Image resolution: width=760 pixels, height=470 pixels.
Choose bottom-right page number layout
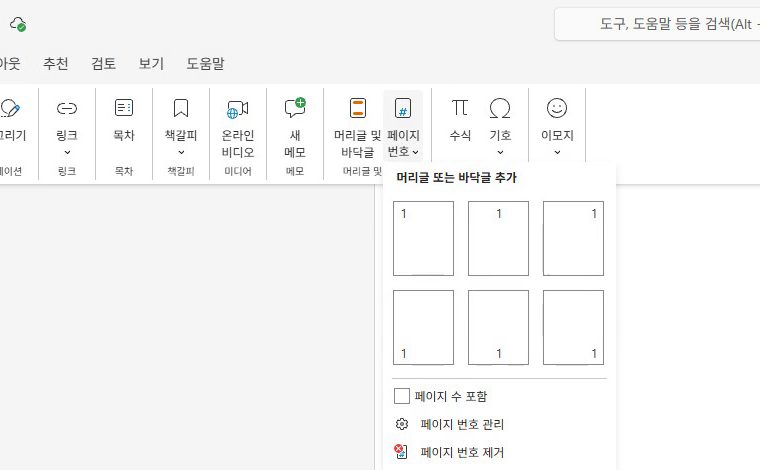point(573,328)
